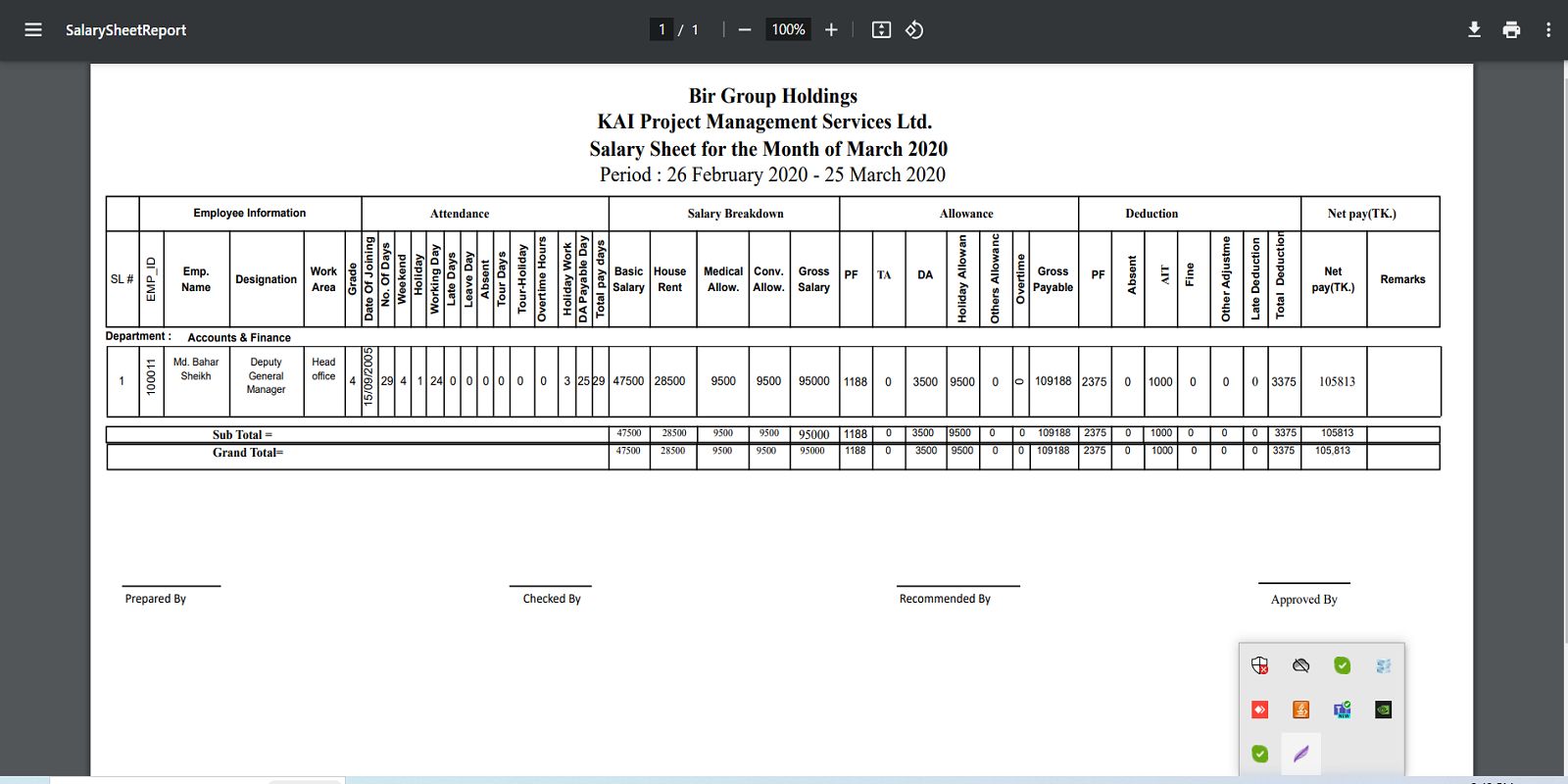This screenshot has height=784, width=1568.
Task: Open the more actions three-dot menu
Action: click(x=1548, y=29)
